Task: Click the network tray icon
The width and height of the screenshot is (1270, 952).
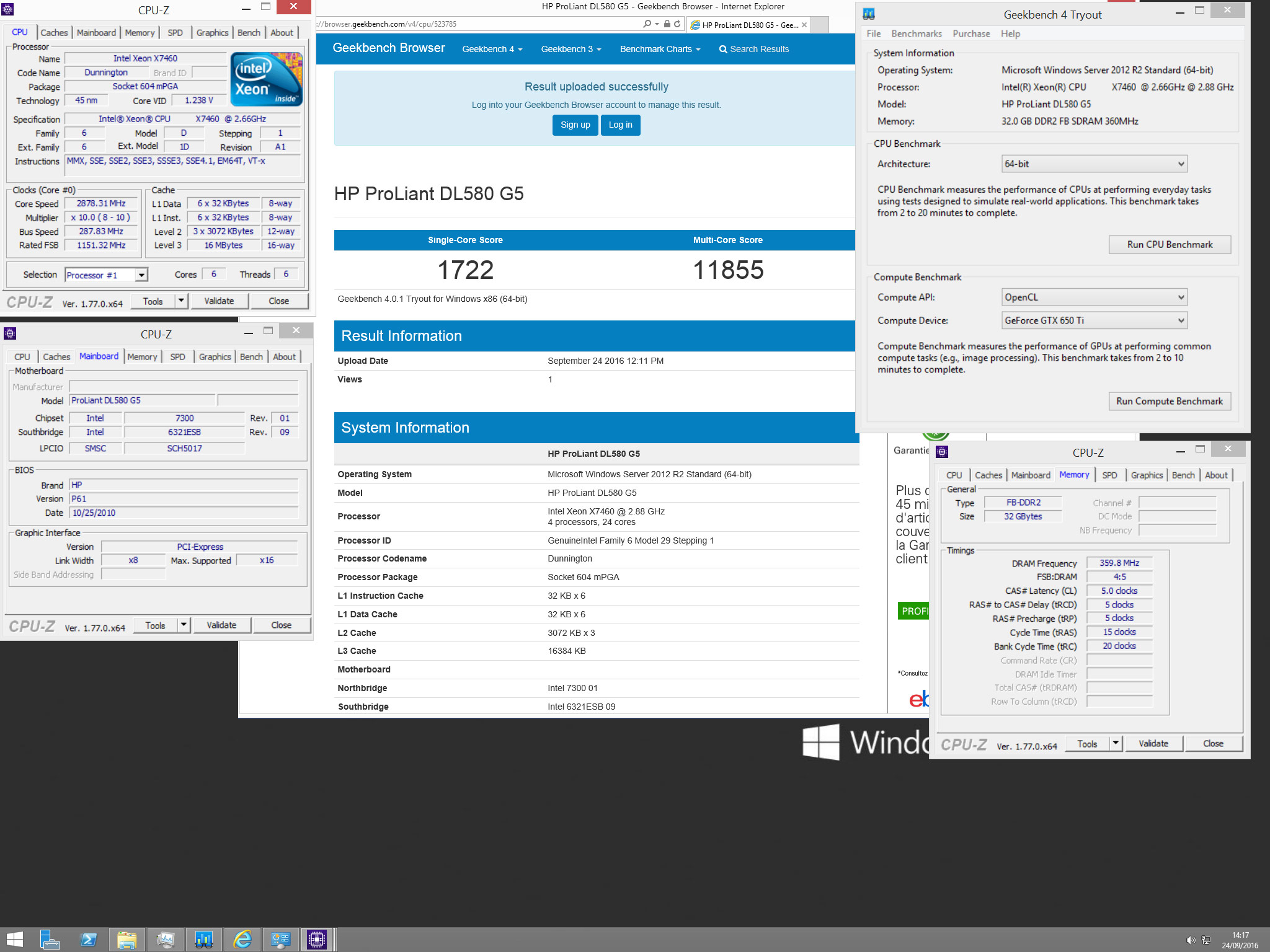Action: tap(1206, 940)
